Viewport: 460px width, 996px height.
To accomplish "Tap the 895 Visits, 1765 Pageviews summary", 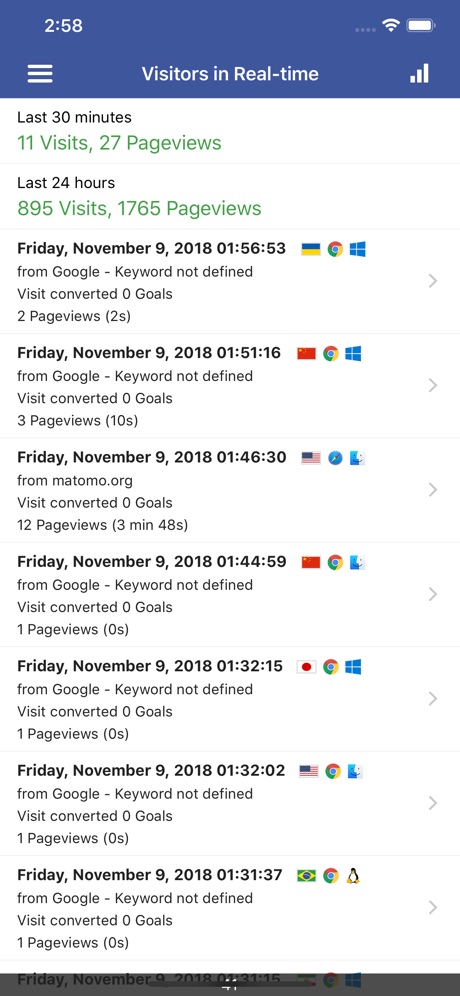I will pyautogui.click(x=139, y=208).
